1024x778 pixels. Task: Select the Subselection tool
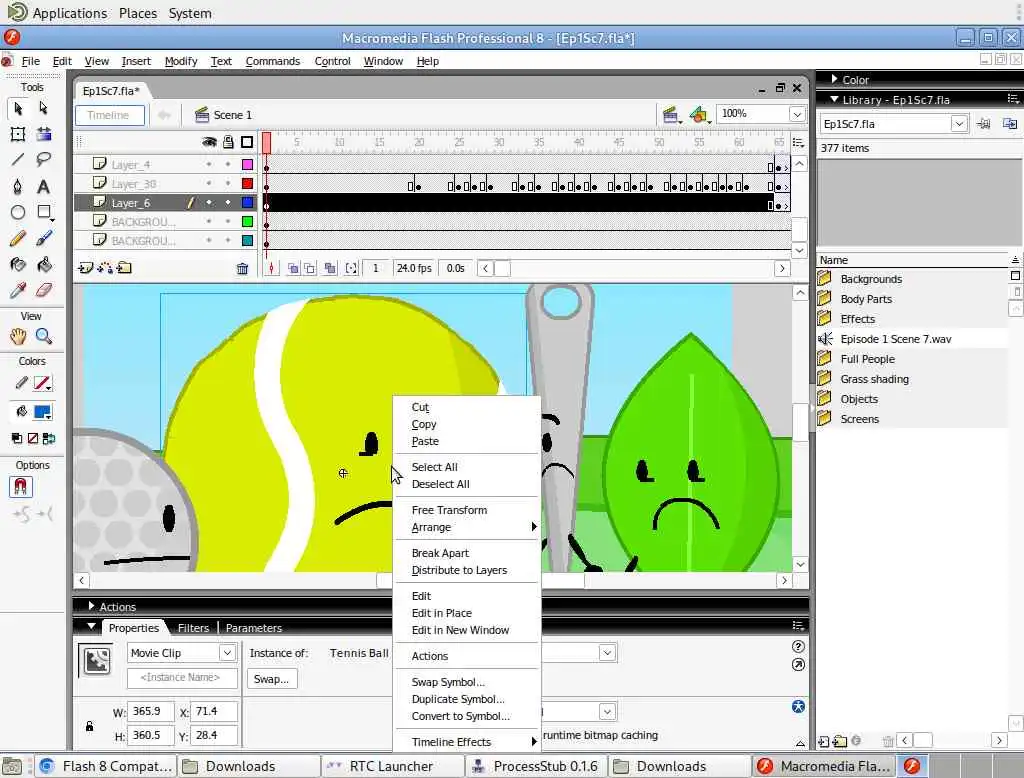point(44,108)
